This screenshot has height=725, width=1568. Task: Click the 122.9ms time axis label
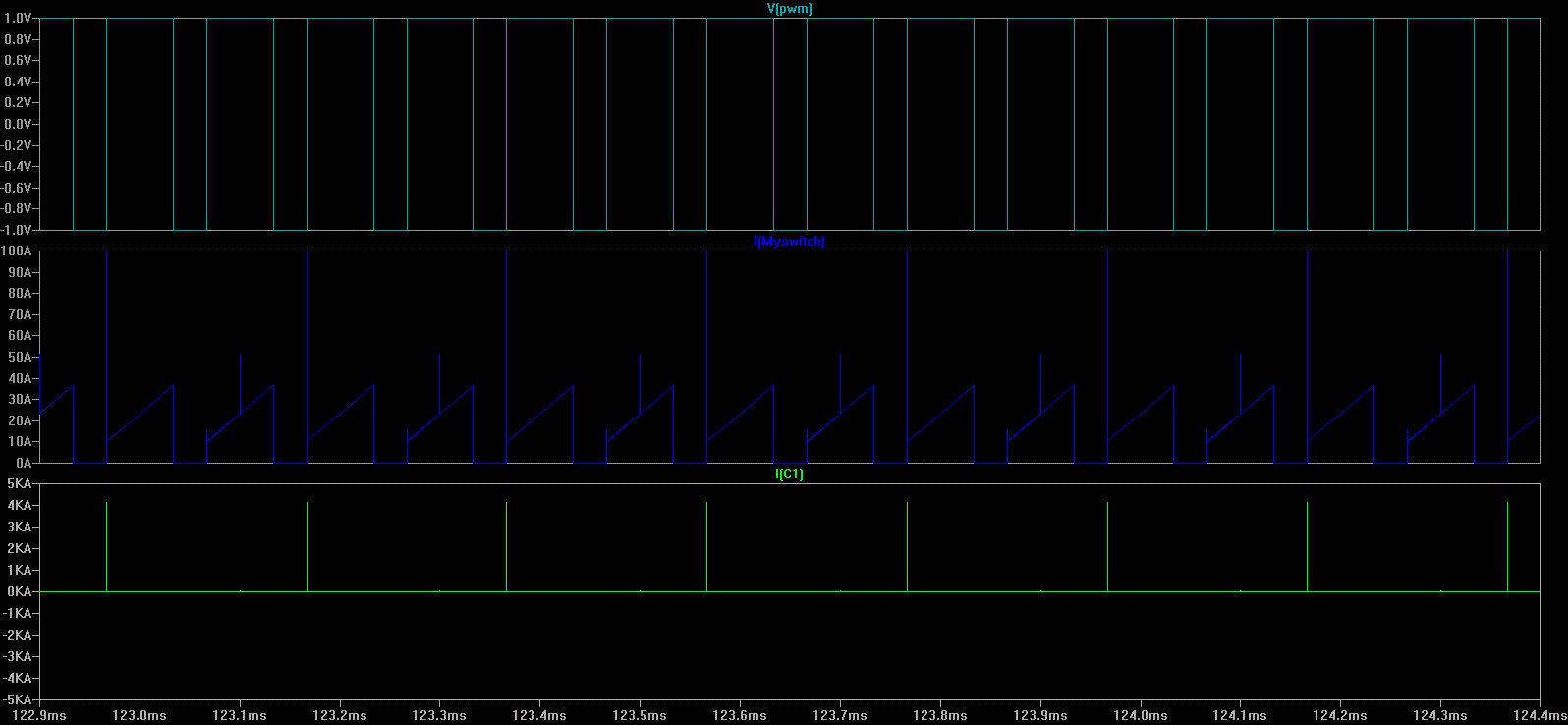(x=39, y=715)
